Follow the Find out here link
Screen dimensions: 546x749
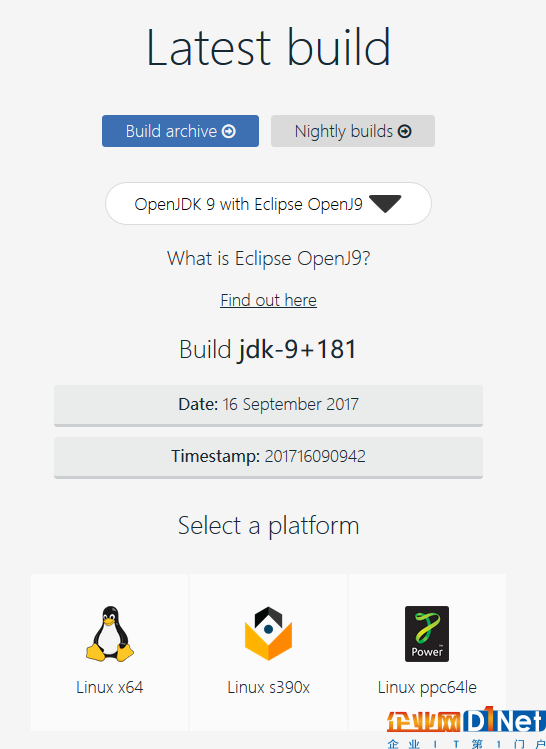pos(268,300)
